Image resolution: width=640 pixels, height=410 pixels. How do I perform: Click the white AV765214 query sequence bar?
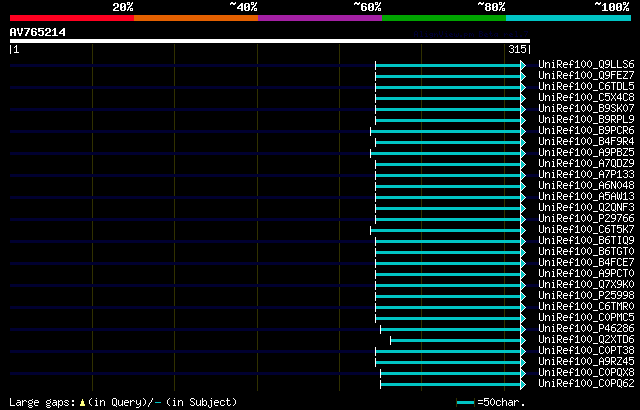pos(270,41)
